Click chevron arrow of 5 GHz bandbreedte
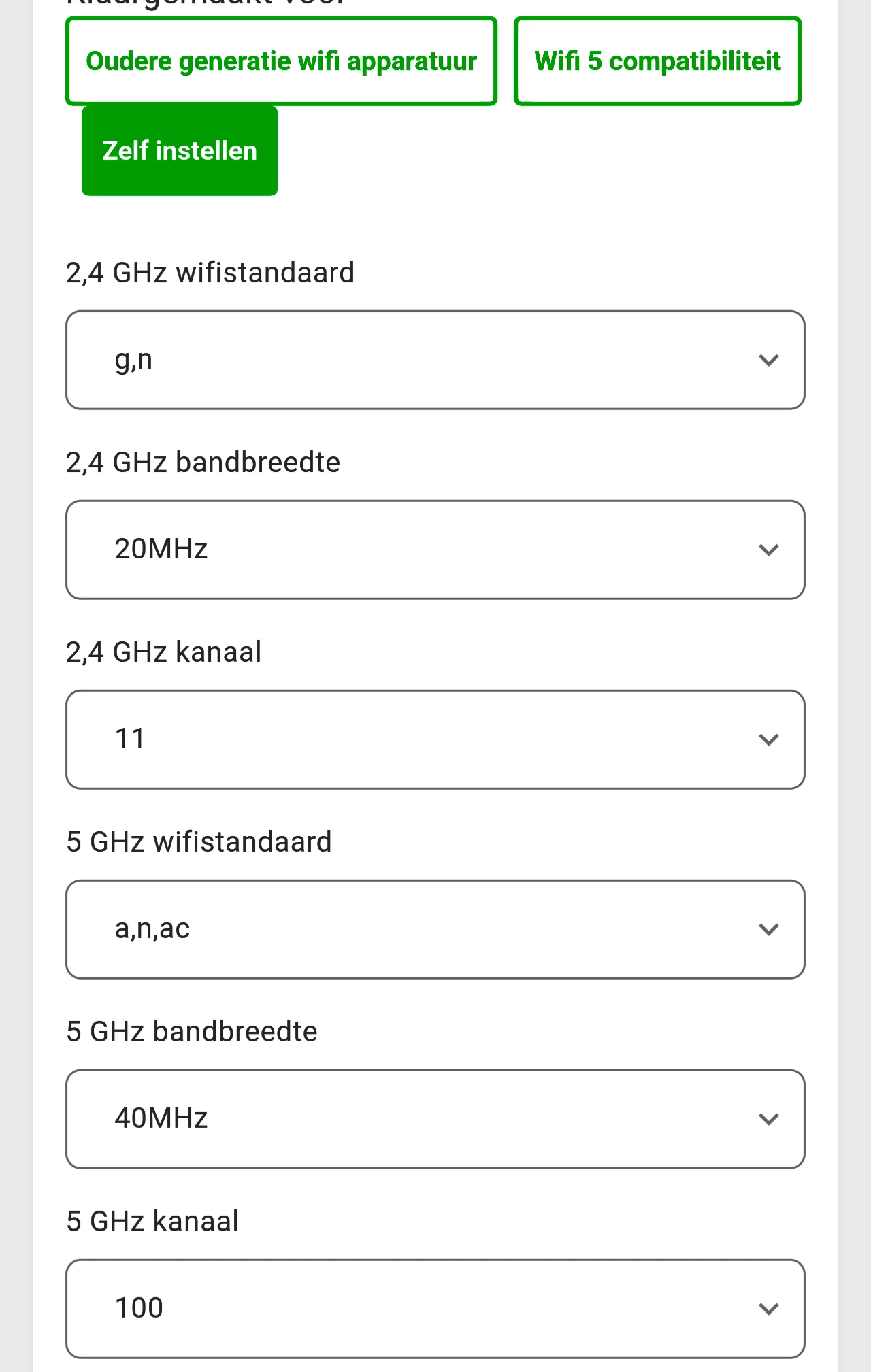Viewport: 871px width, 1372px height. point(768,1120)
